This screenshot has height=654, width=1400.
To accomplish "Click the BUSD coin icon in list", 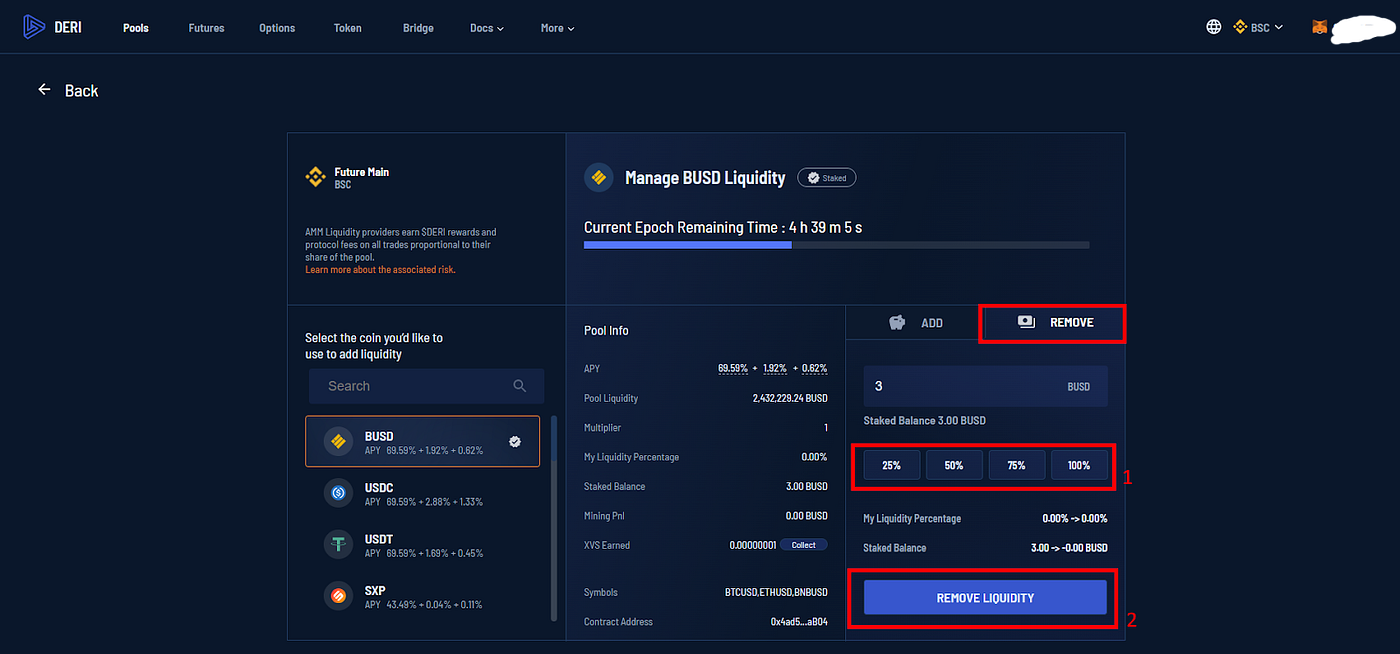I will click(338, 441).
